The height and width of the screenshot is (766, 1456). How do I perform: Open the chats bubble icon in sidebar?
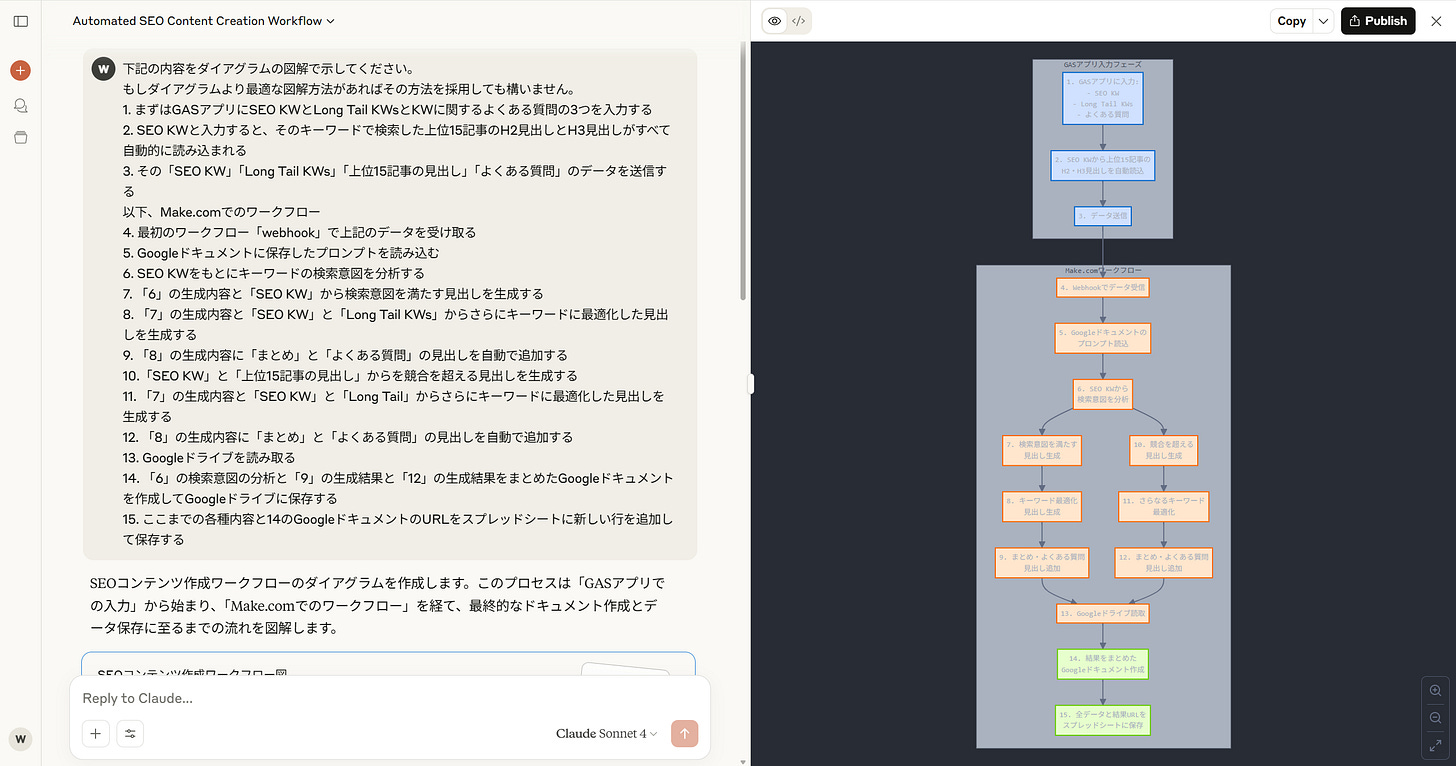20,105
